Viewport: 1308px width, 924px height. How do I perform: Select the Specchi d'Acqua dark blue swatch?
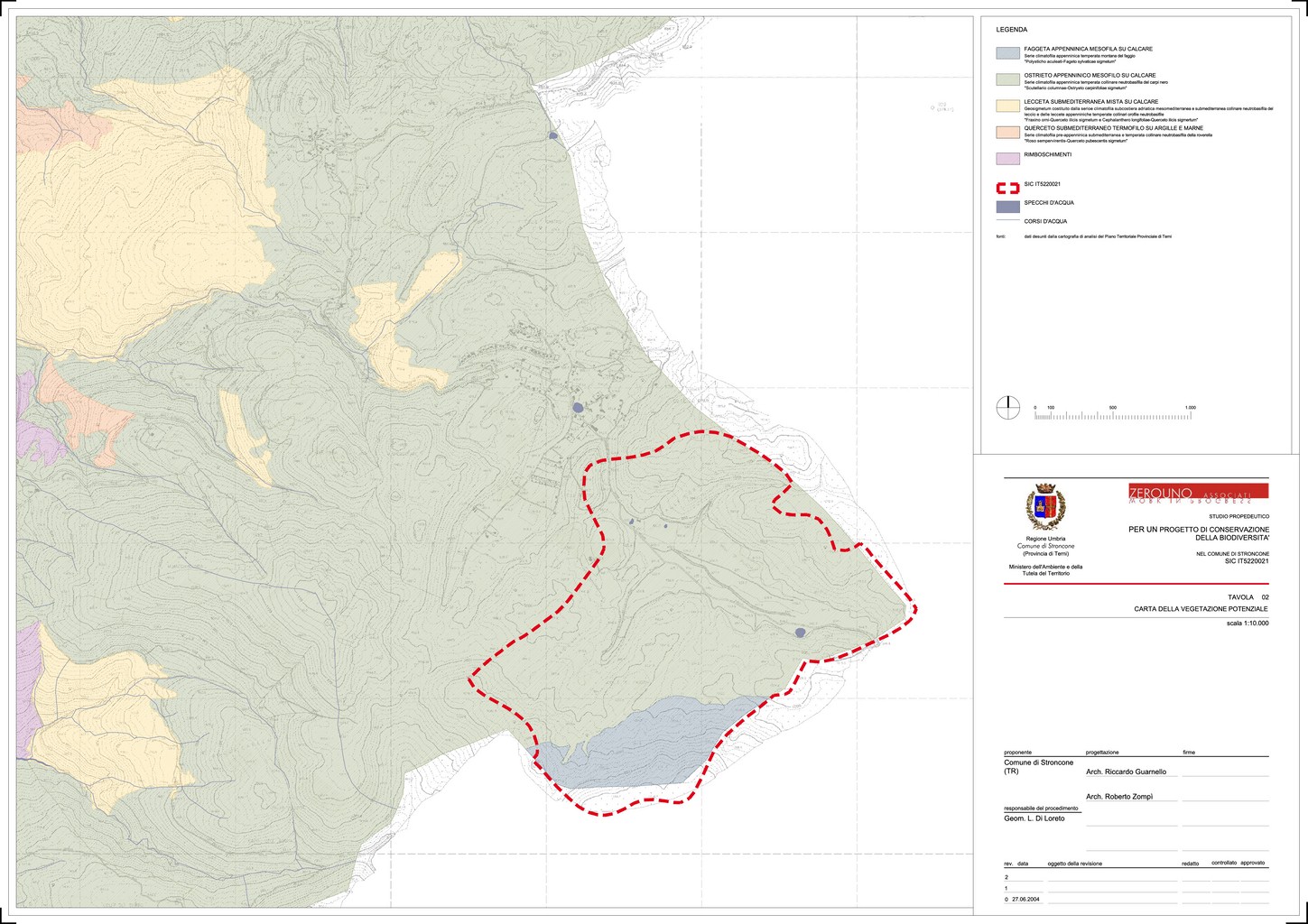tap(1007, 207)
